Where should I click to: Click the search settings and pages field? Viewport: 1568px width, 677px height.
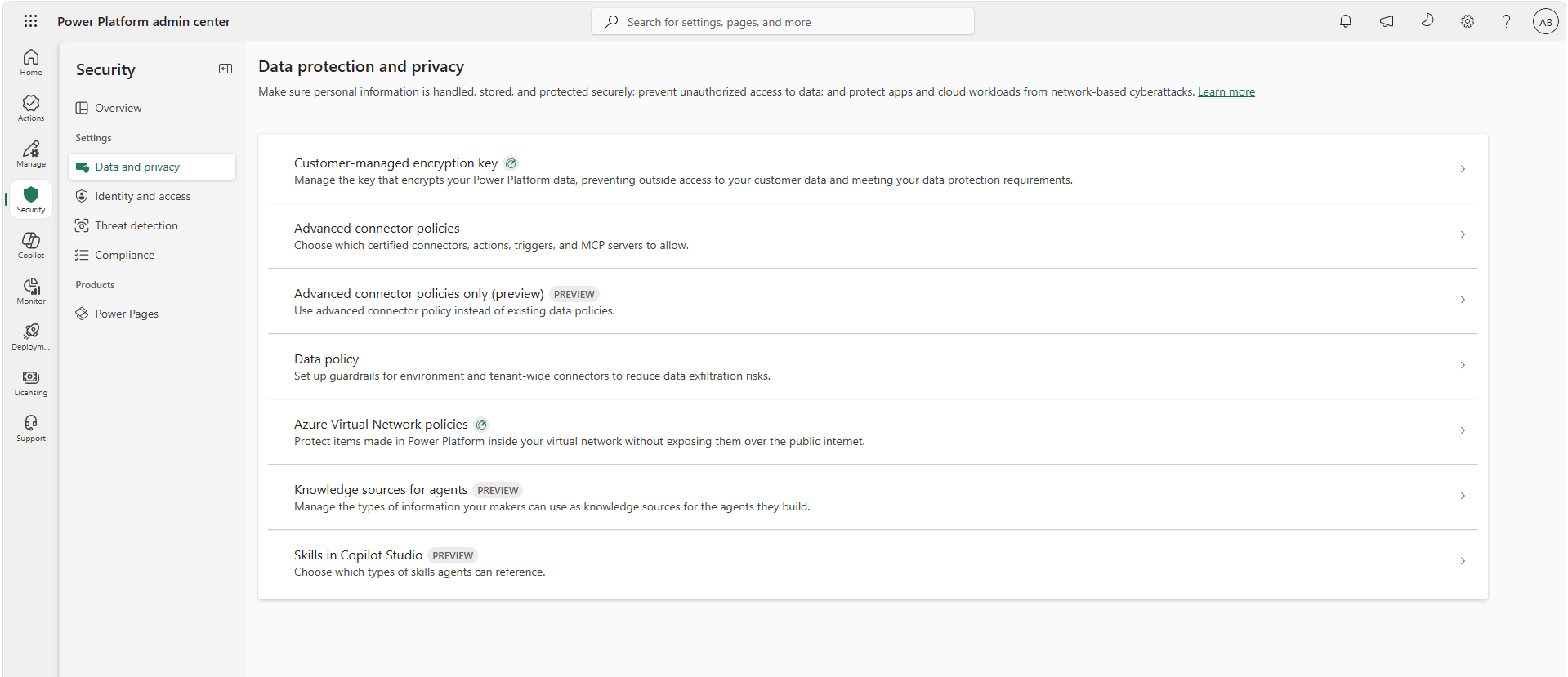[783, 22]
